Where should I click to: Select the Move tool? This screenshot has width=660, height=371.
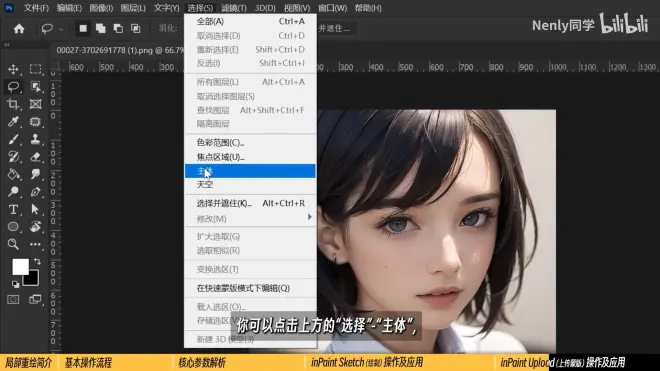click(x=13, y=69)
